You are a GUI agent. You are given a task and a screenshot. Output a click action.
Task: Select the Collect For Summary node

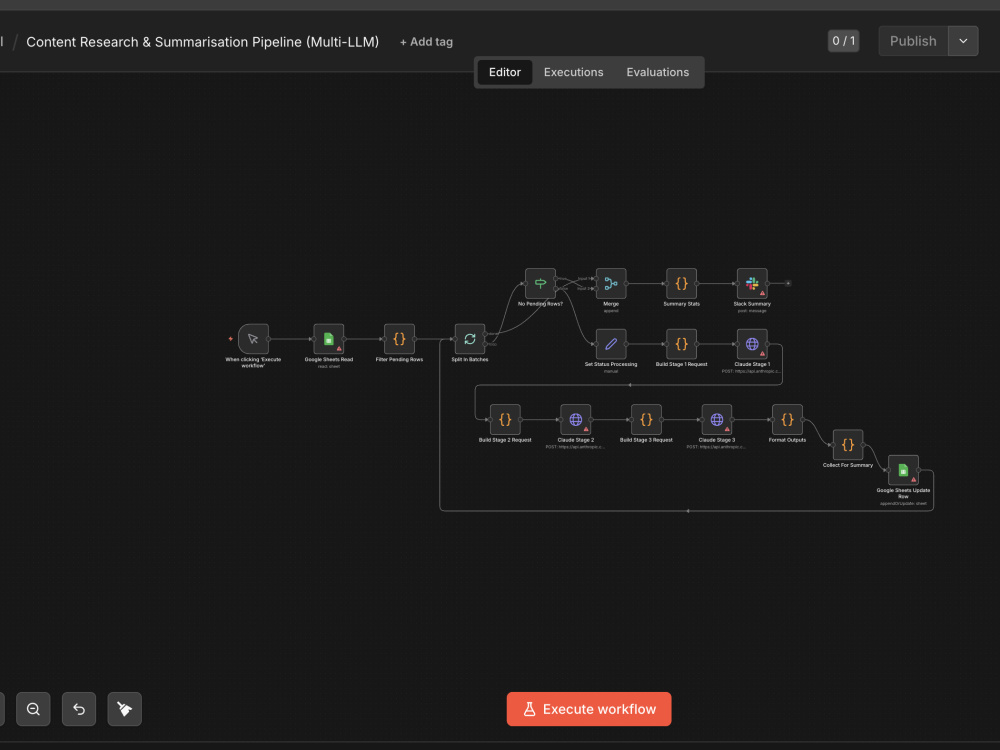click(848, 445)
